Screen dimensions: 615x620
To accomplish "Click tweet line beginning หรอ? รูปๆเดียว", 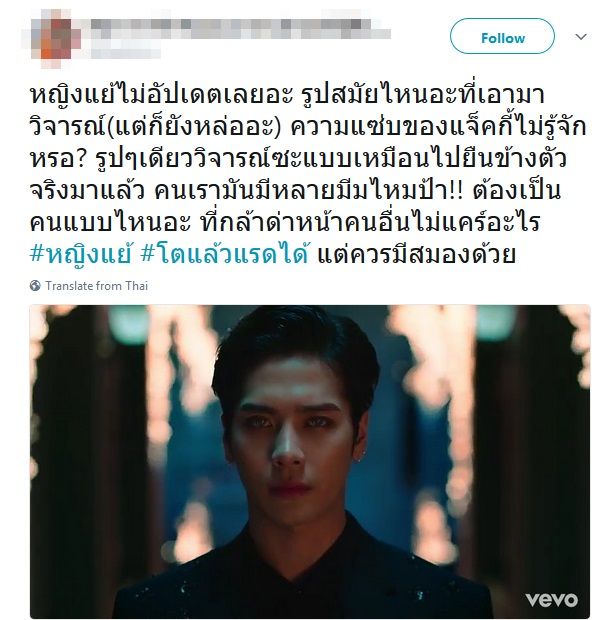I will point(299,159).
